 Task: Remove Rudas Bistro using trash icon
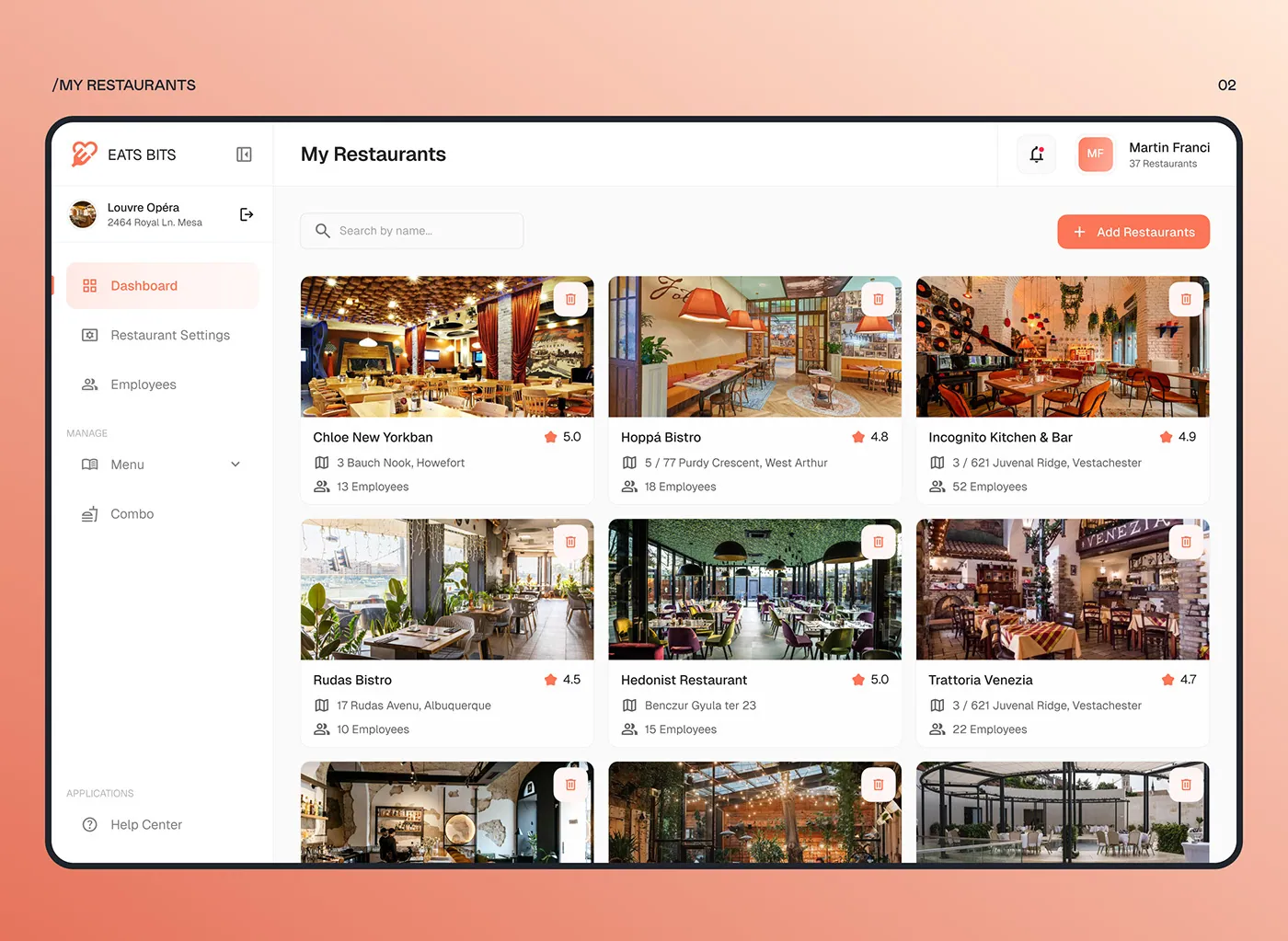click(x=570, y=542)
